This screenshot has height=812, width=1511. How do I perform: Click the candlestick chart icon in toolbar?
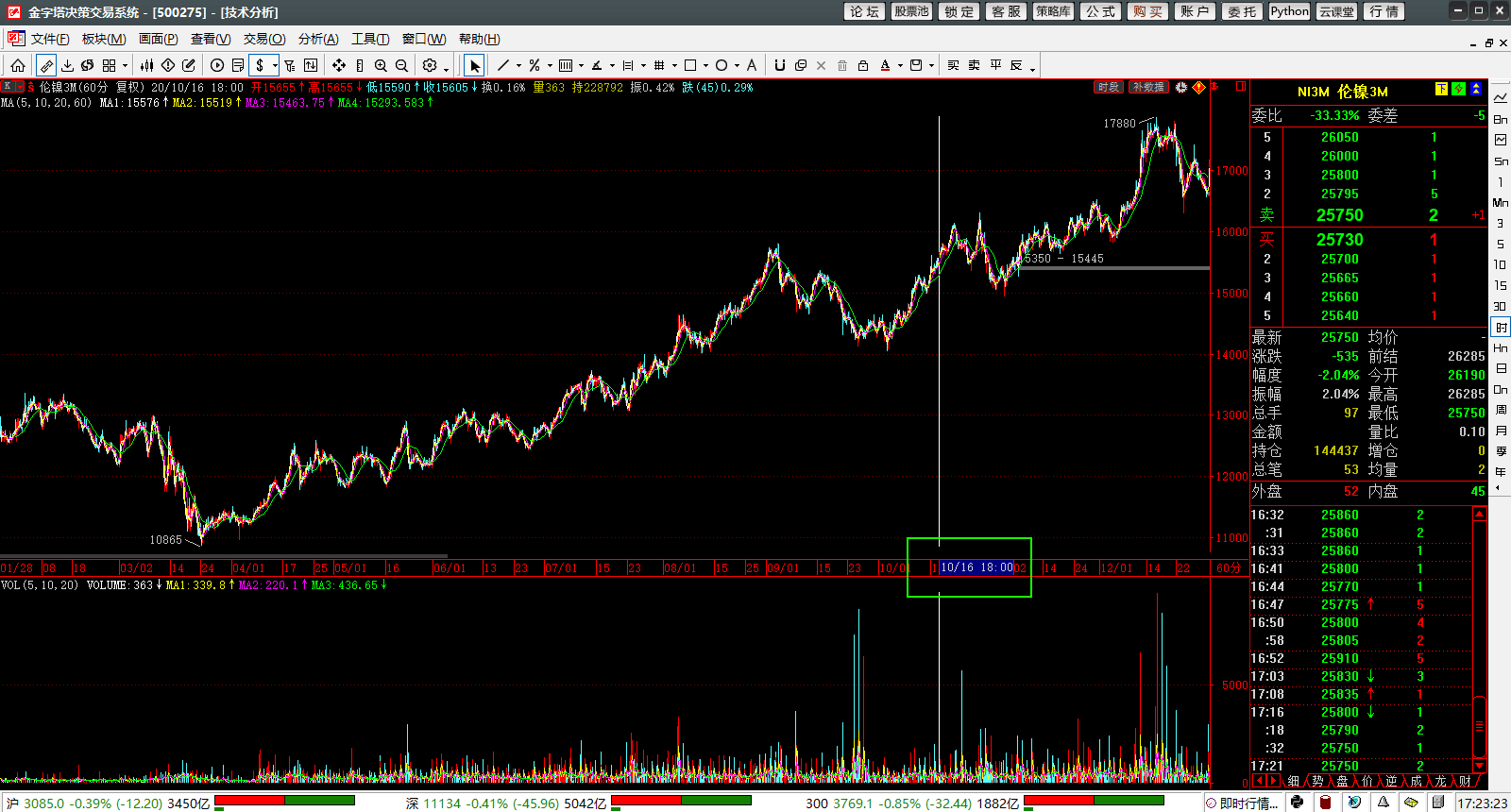(x=146, y=65)
